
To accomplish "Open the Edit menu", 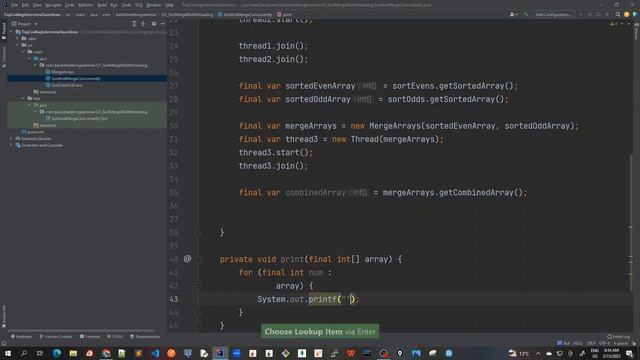I will point(25,5).
